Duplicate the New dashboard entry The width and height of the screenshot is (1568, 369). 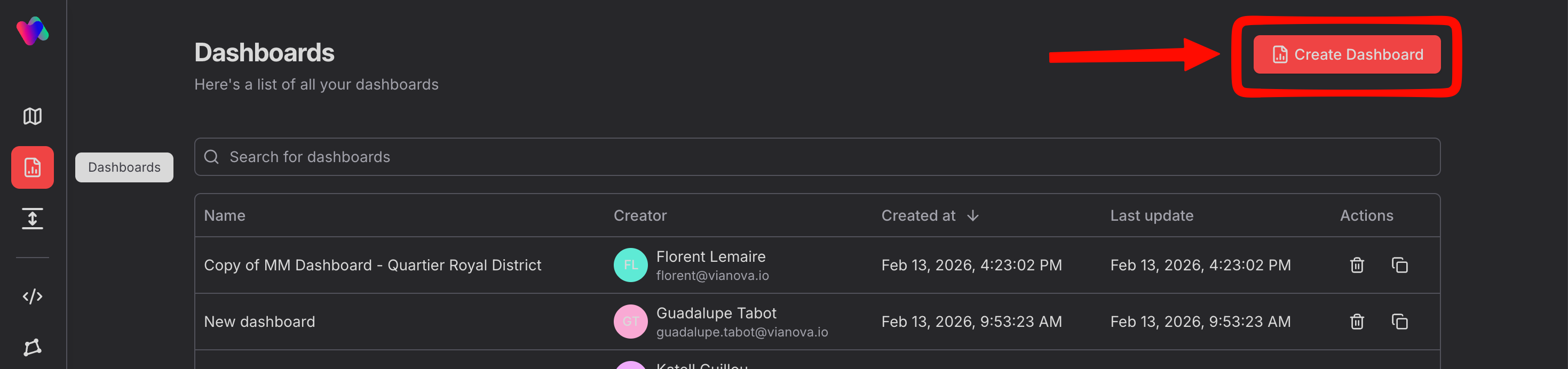point(1399,322)
